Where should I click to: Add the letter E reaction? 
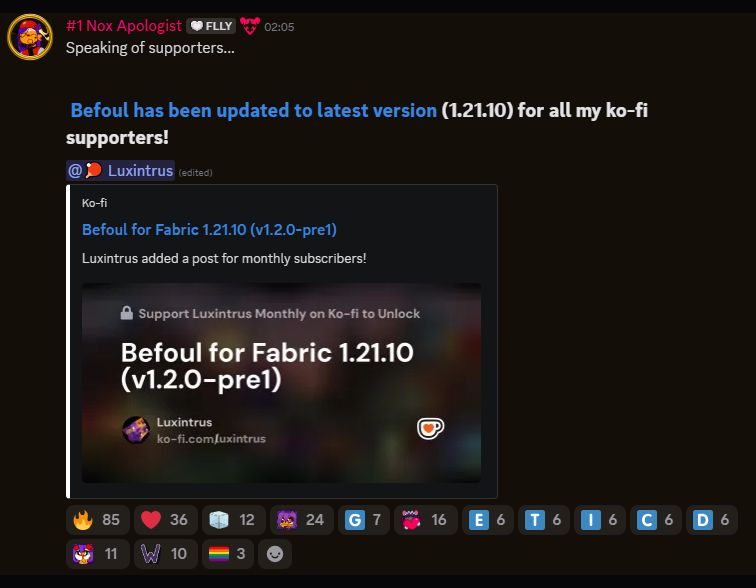coord(487,520)
